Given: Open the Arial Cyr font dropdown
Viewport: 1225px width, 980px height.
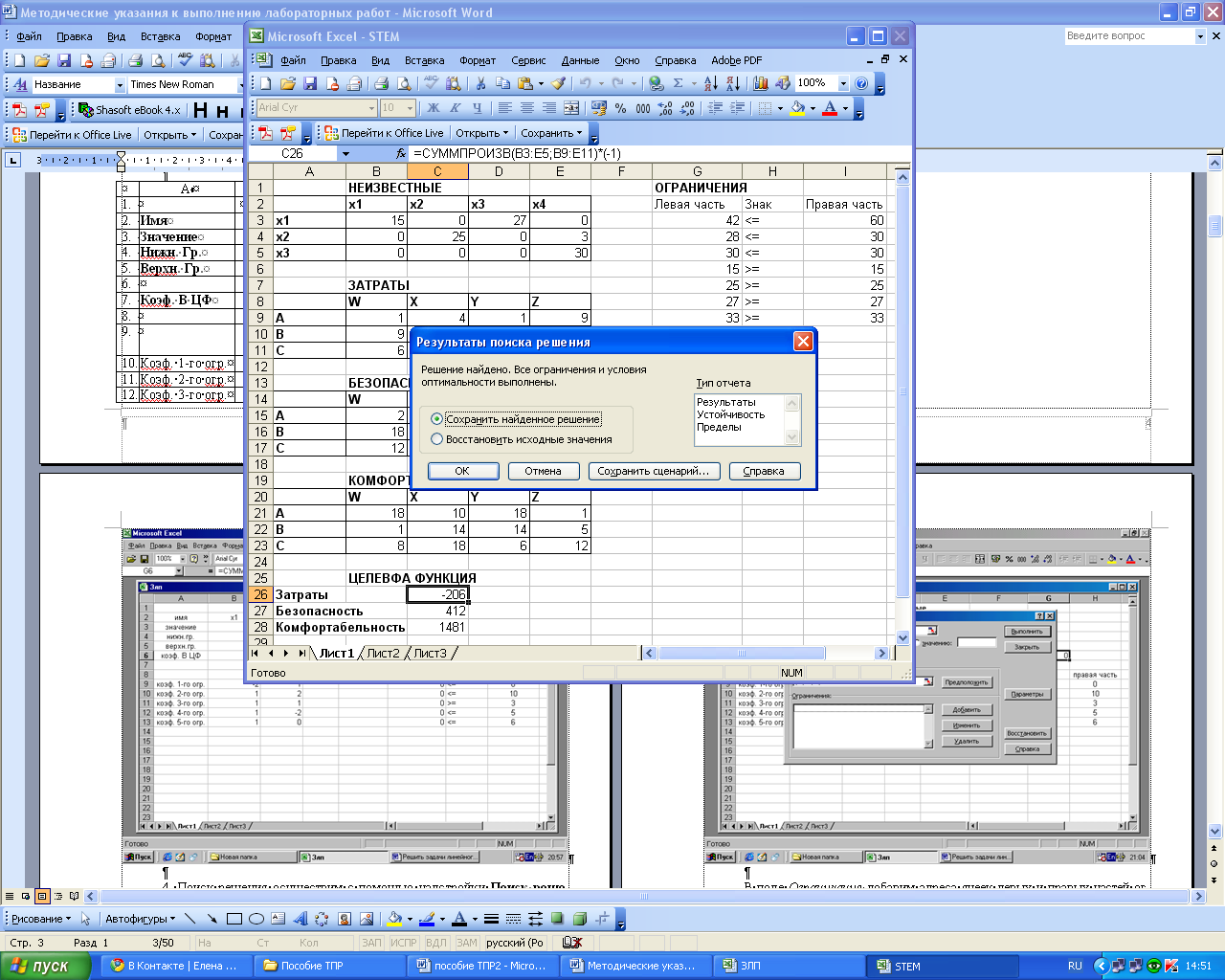Looking at the screenshot, I should (x=371, y=108).
